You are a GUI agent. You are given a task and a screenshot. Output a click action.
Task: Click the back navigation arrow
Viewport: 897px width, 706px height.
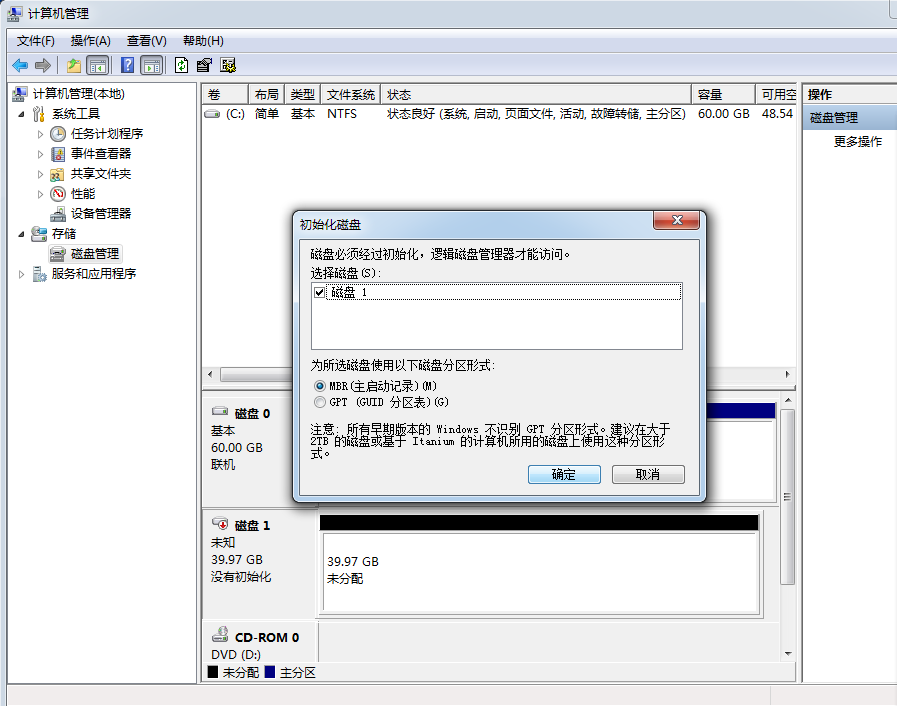(x=19, y=65)
